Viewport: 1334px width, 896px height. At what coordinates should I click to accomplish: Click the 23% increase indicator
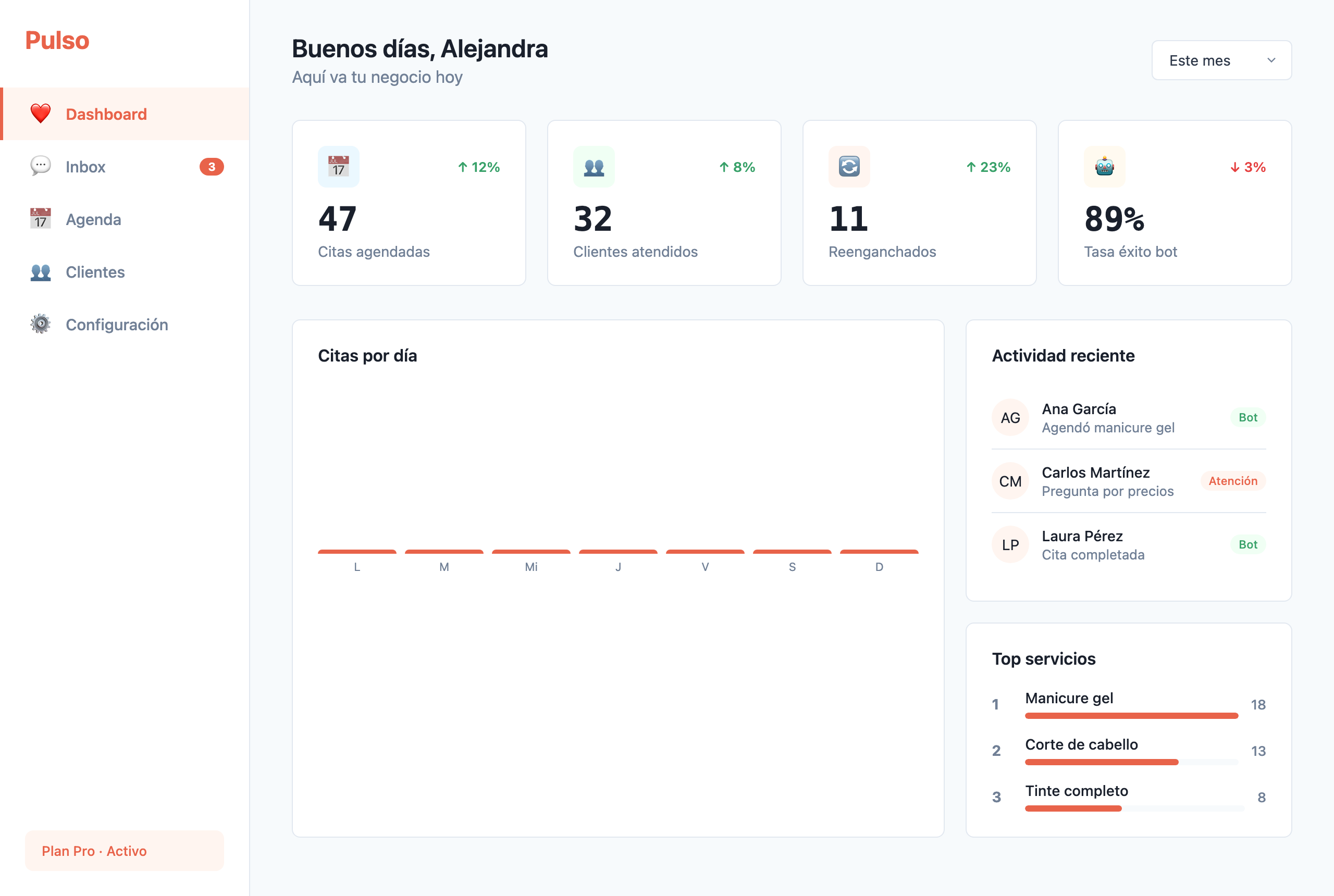[988, 167]
